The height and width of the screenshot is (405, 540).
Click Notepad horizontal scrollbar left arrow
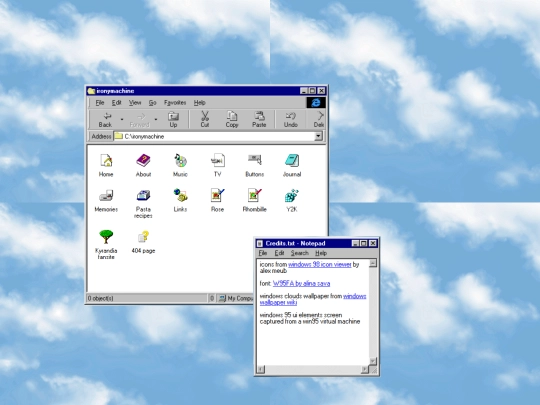pyautogui.click(x=261, y=370)
